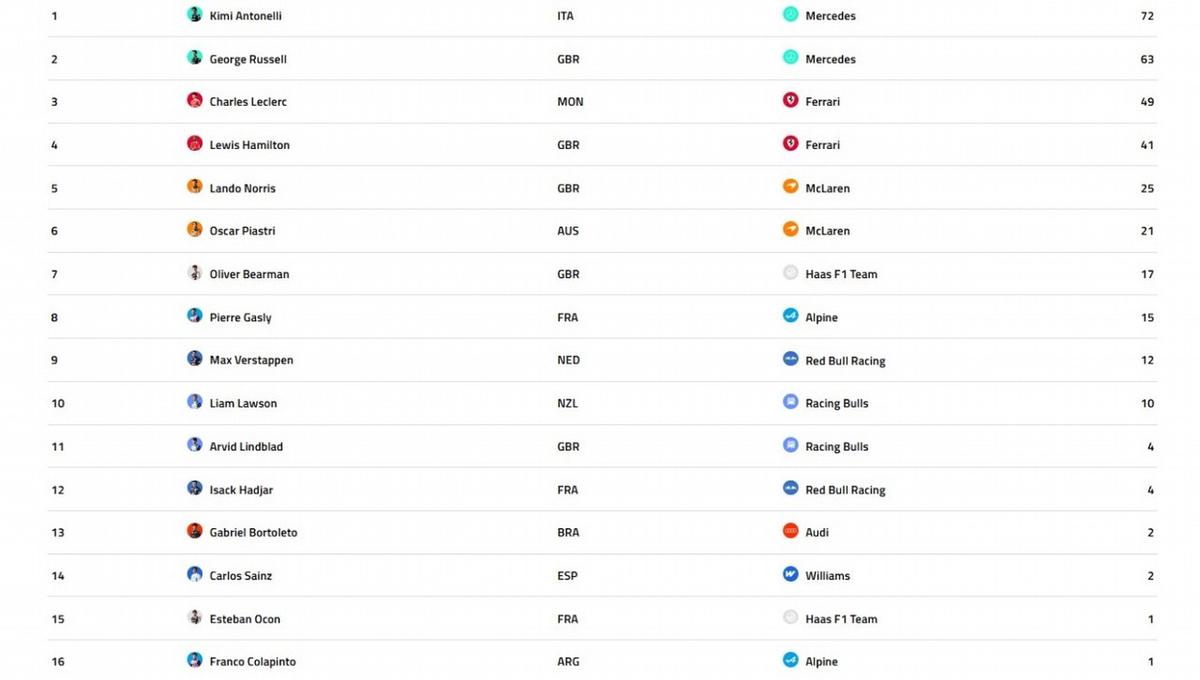This screenshot has width=1200, height=680.
Task: Click Lando Norris's driver avatar icon
Action: click(x=195, y=187)
